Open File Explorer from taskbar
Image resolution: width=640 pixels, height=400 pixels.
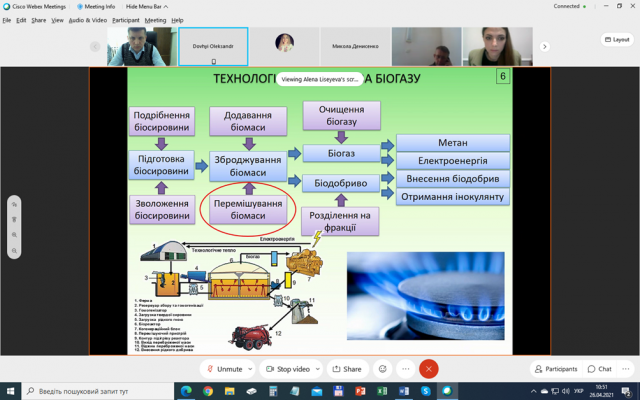click(x=229, y=391)
